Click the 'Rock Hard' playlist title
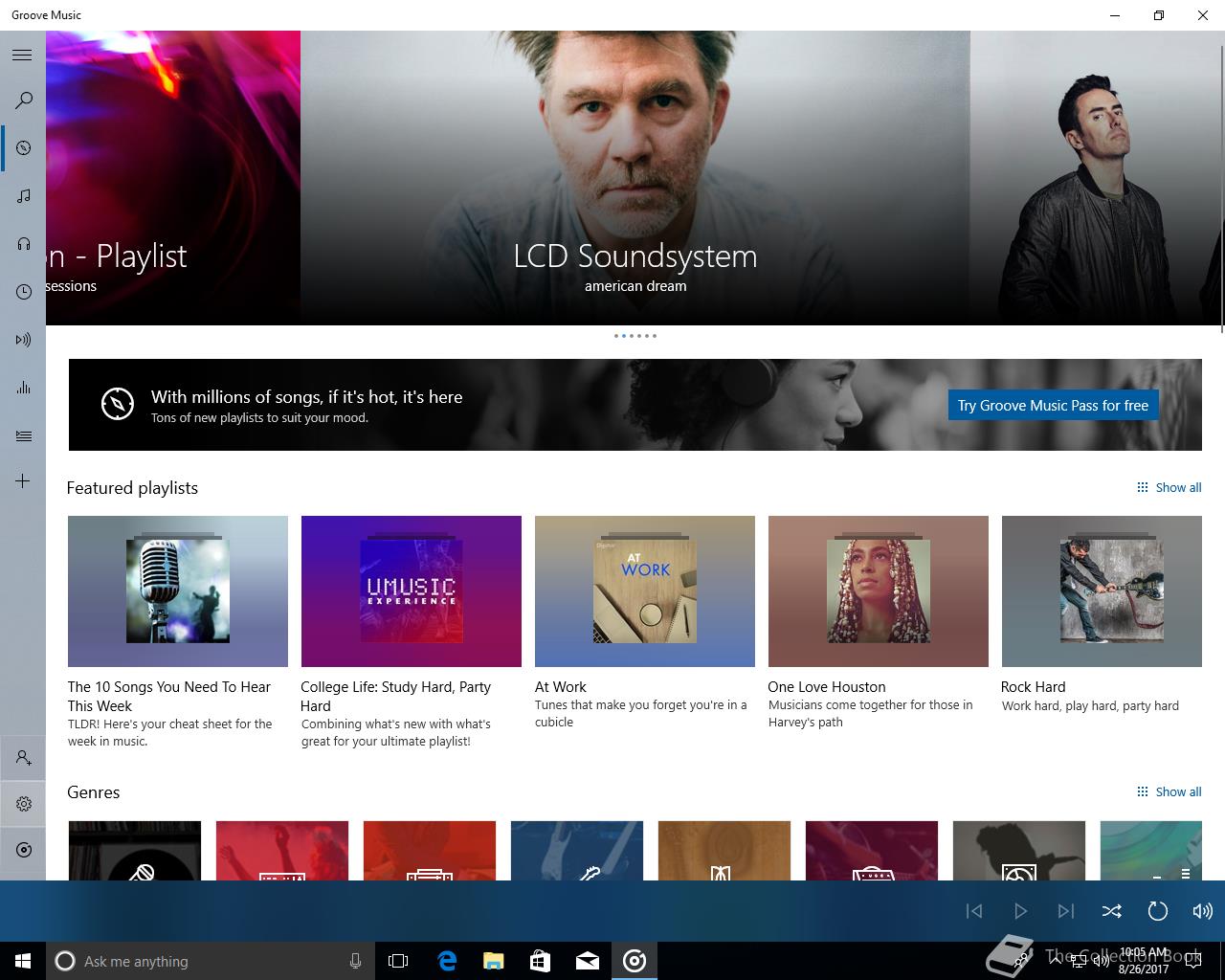The height and width of the screenshot is (980, 1225). tap(1033, 686)
